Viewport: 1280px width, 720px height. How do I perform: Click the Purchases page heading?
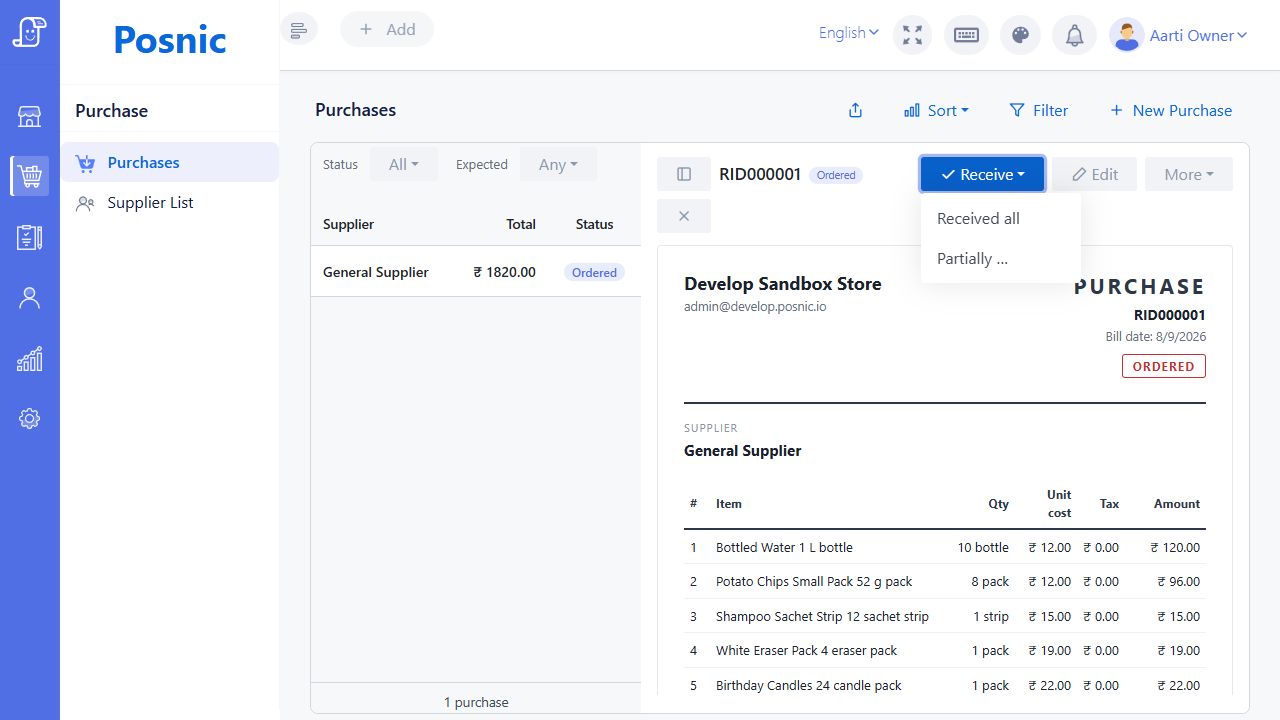click(x=355, y=110)
